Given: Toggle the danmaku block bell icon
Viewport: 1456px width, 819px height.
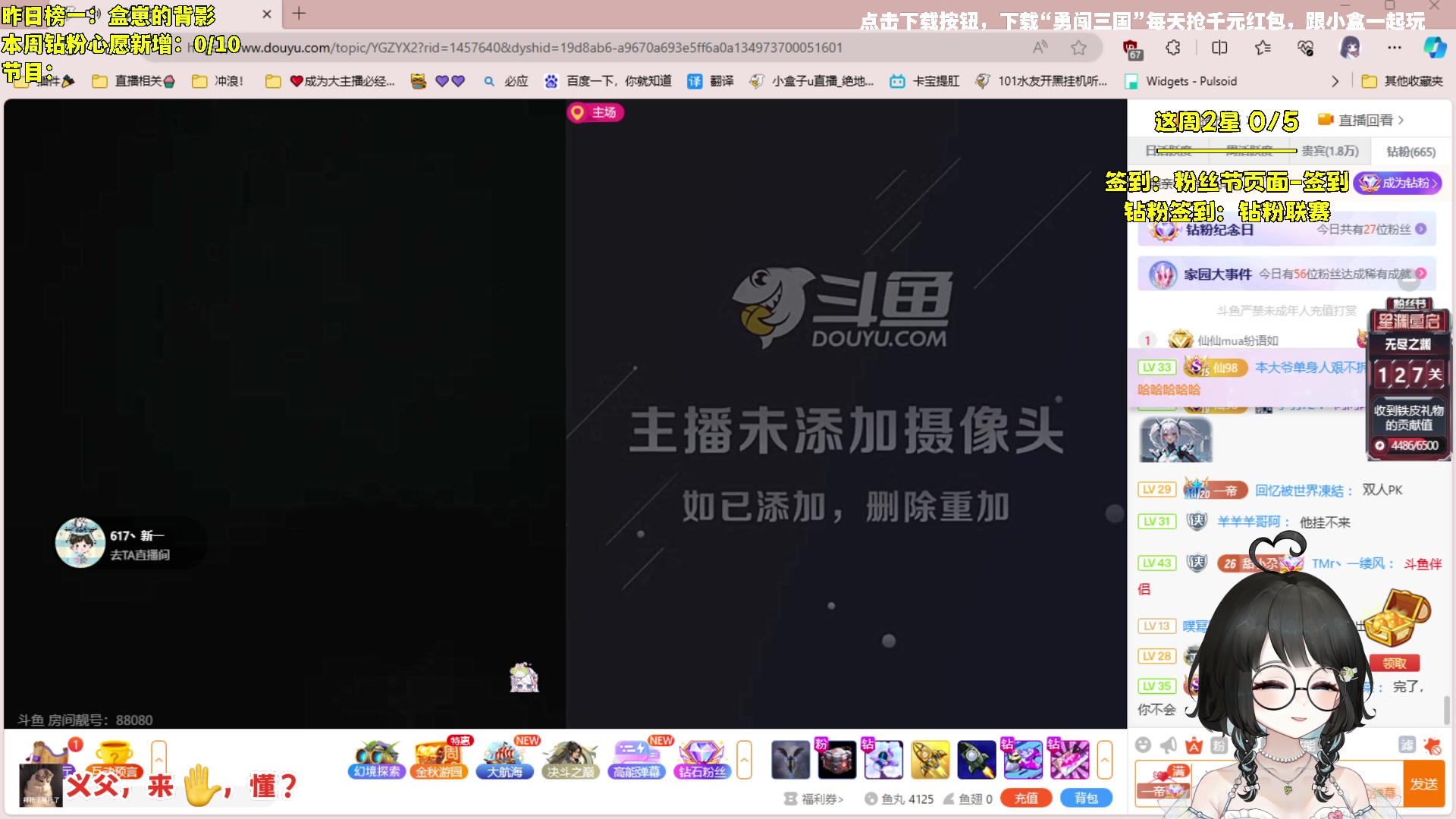Looking at the screenshot, I should point(1432,745).
